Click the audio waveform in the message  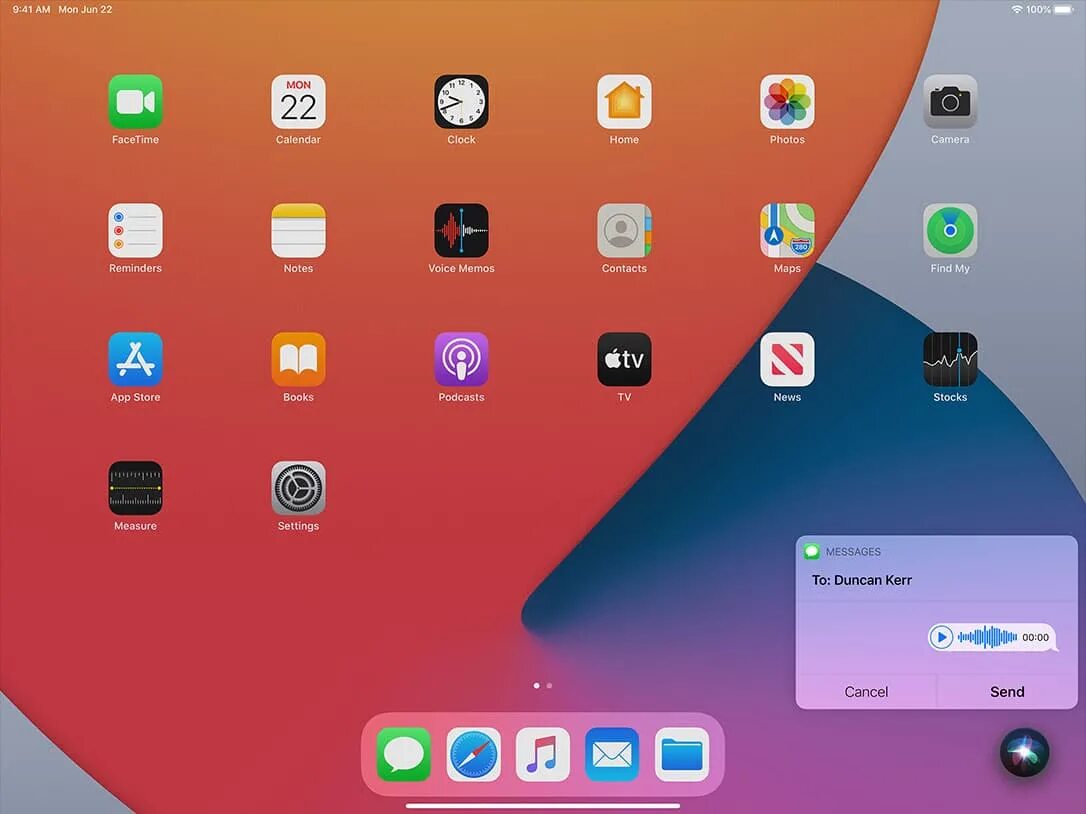click(987, 637)
